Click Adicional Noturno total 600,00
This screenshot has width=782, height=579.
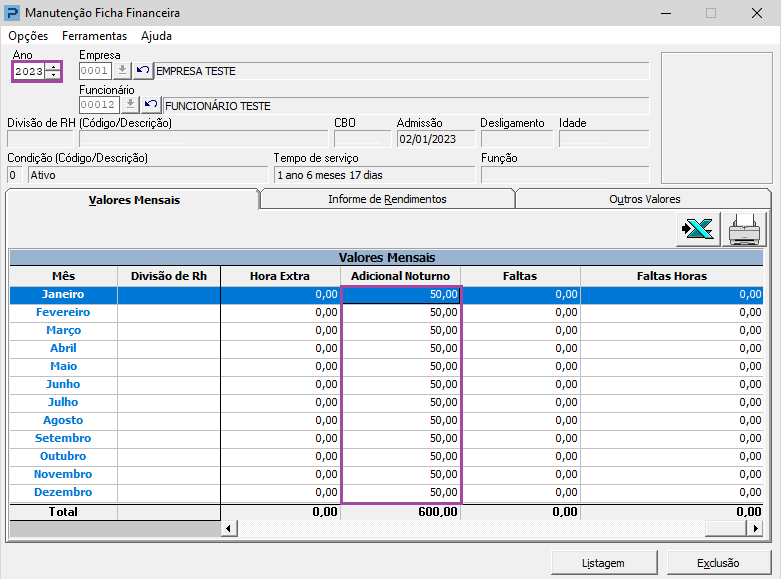400,512
